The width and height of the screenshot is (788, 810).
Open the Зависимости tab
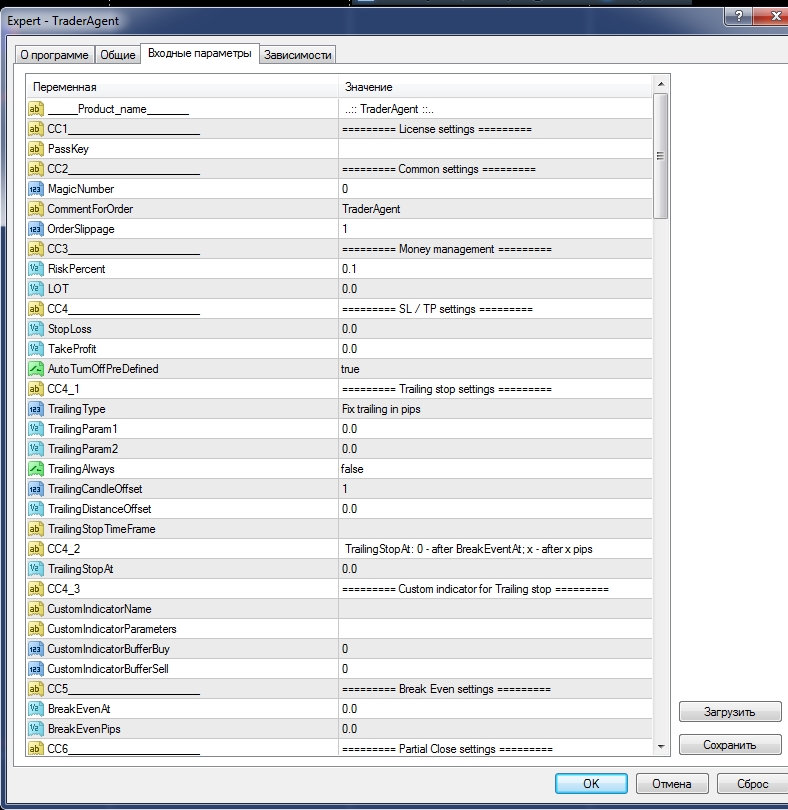(x=298, y=55)
